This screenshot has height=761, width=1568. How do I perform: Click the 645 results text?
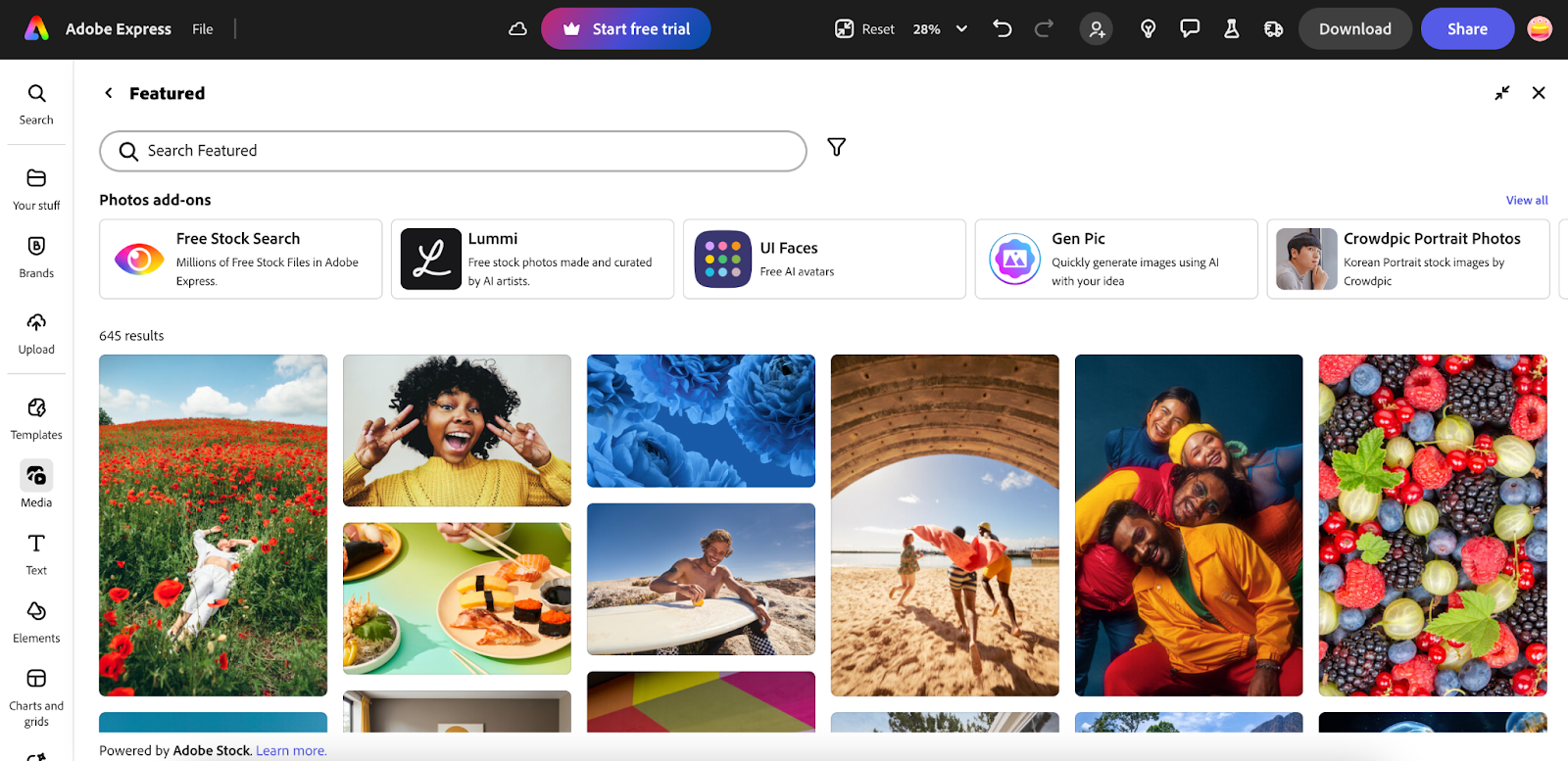[131, 335]
